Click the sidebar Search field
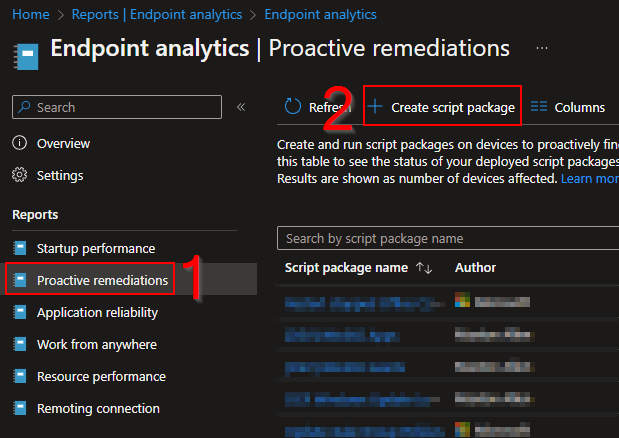 (118, 107)
